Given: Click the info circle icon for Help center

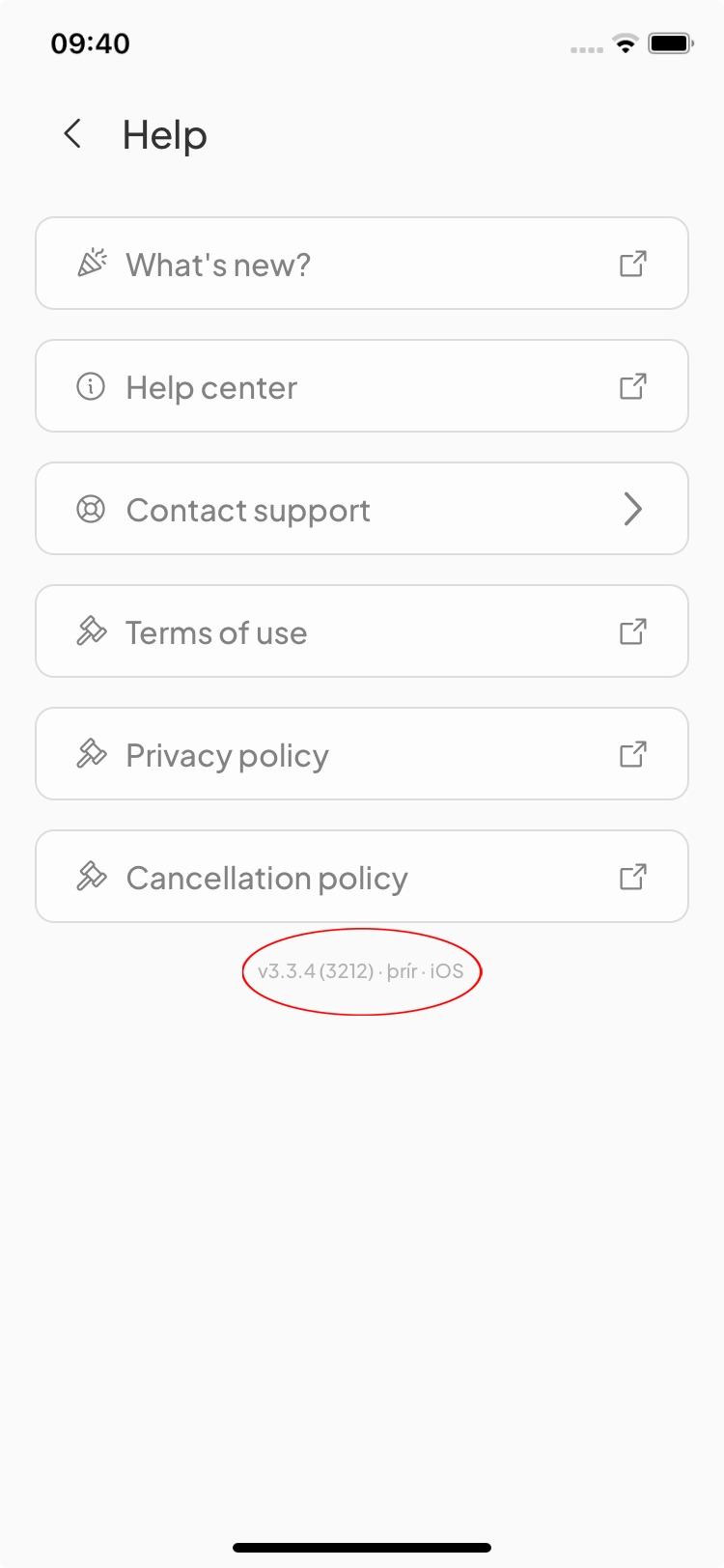Looking at the screenshot, I should (91, 387).
